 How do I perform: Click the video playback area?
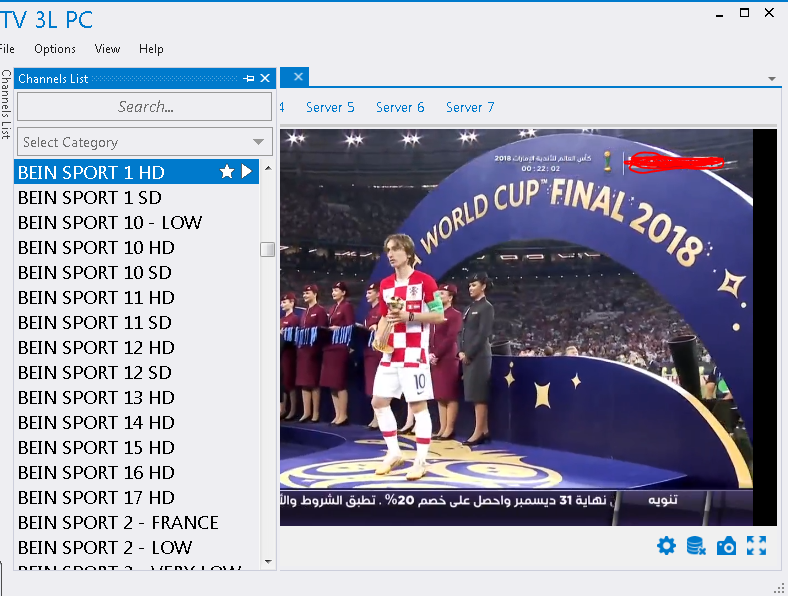(528, 327)
